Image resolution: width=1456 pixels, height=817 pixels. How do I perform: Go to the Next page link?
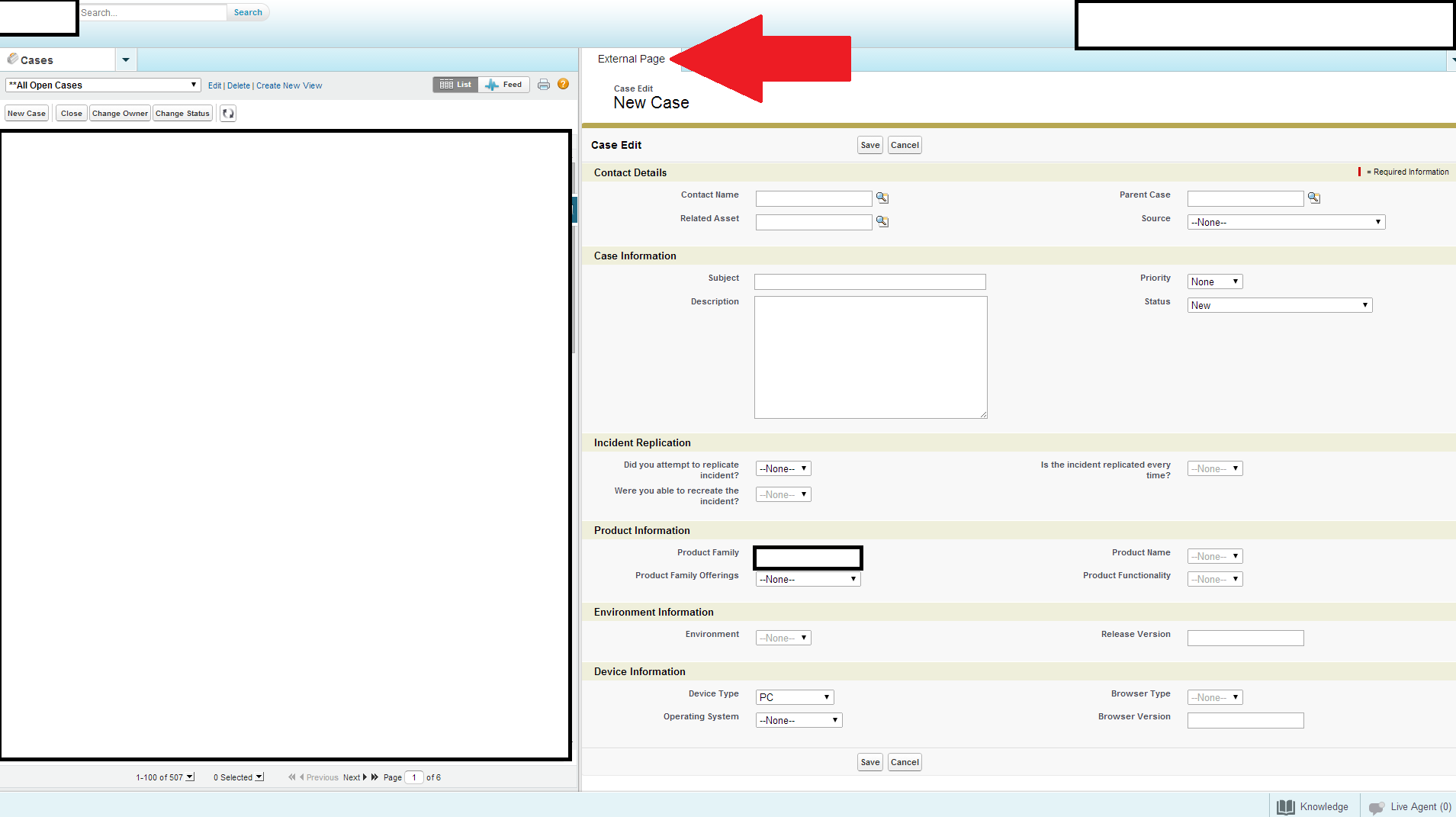click(x=352, y=777)
